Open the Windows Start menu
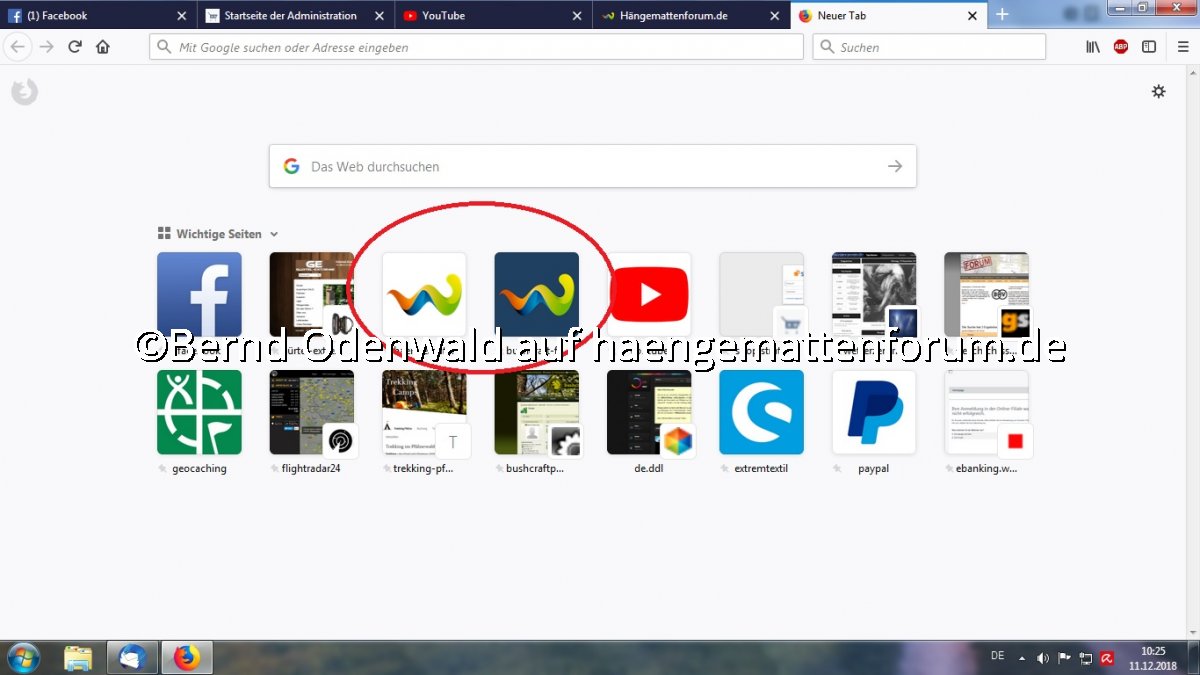1200x675 pixels. (23, 657)
